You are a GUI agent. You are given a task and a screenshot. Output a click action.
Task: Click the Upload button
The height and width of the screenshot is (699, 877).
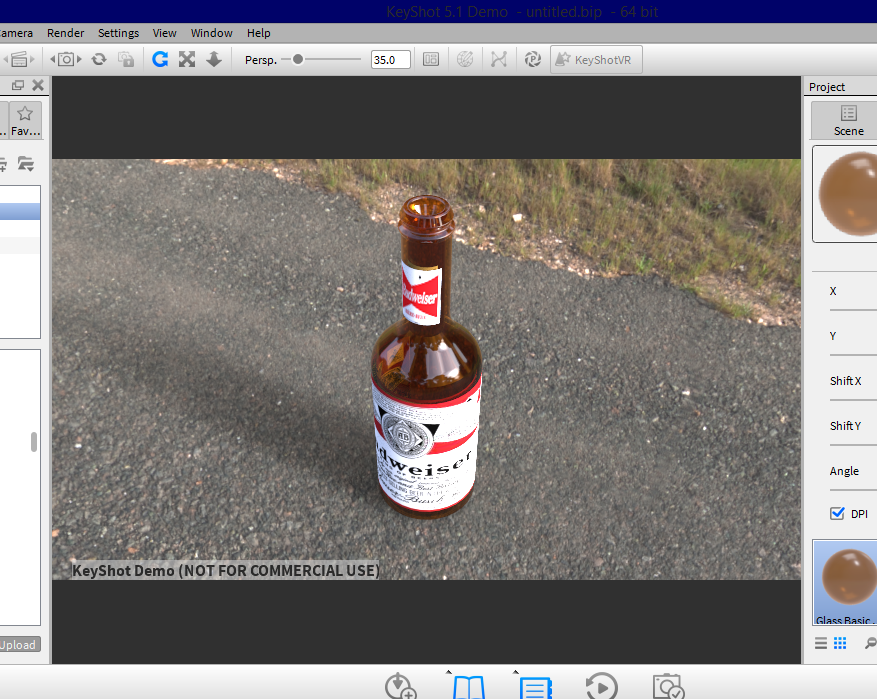point(20,645)
